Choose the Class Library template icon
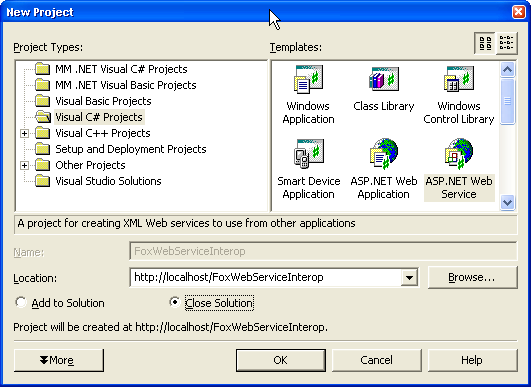Viewport: 531px width, 387px height. tap(384, 79)
